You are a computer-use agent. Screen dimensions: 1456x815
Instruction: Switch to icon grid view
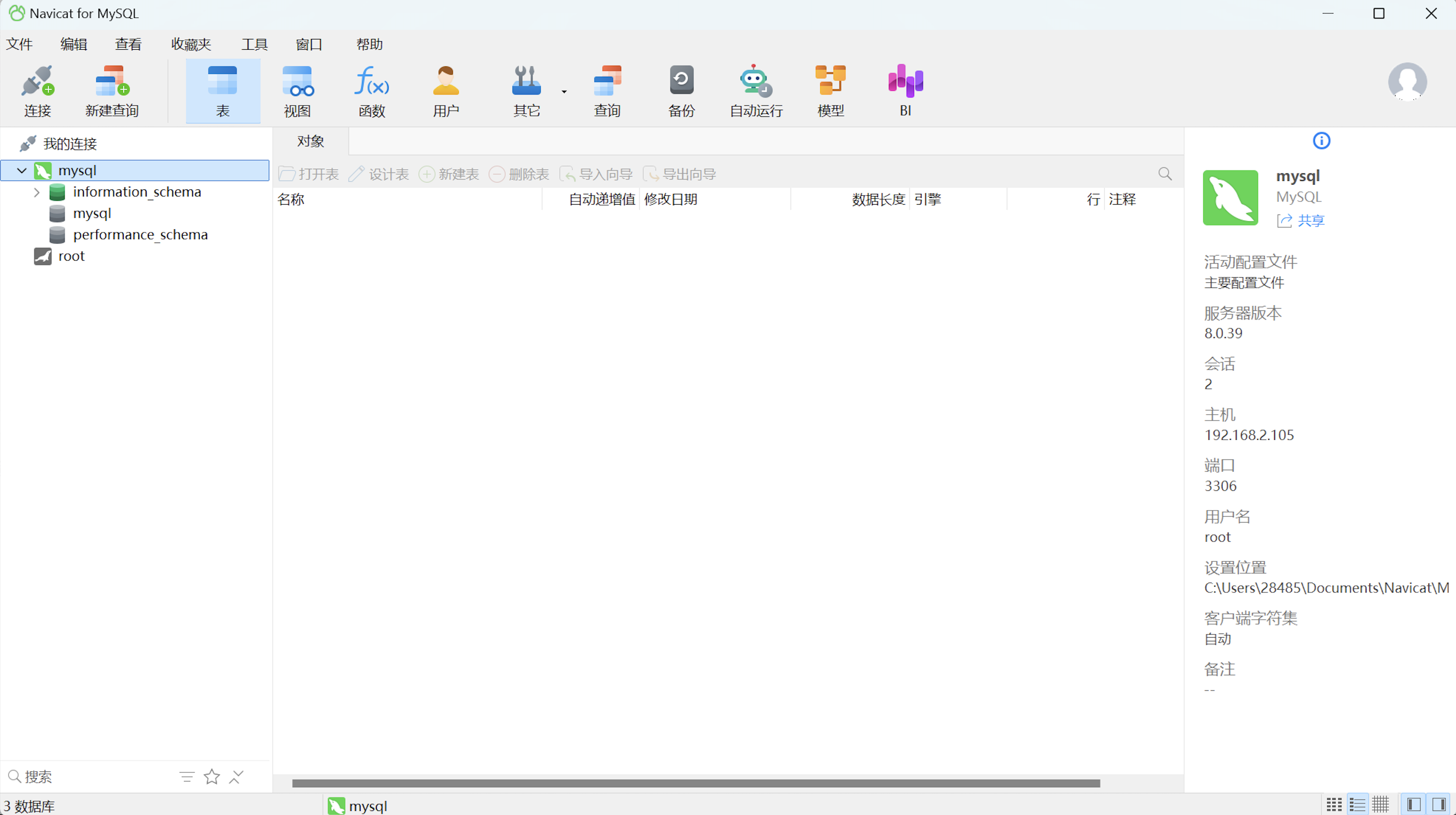(1334, 805)
